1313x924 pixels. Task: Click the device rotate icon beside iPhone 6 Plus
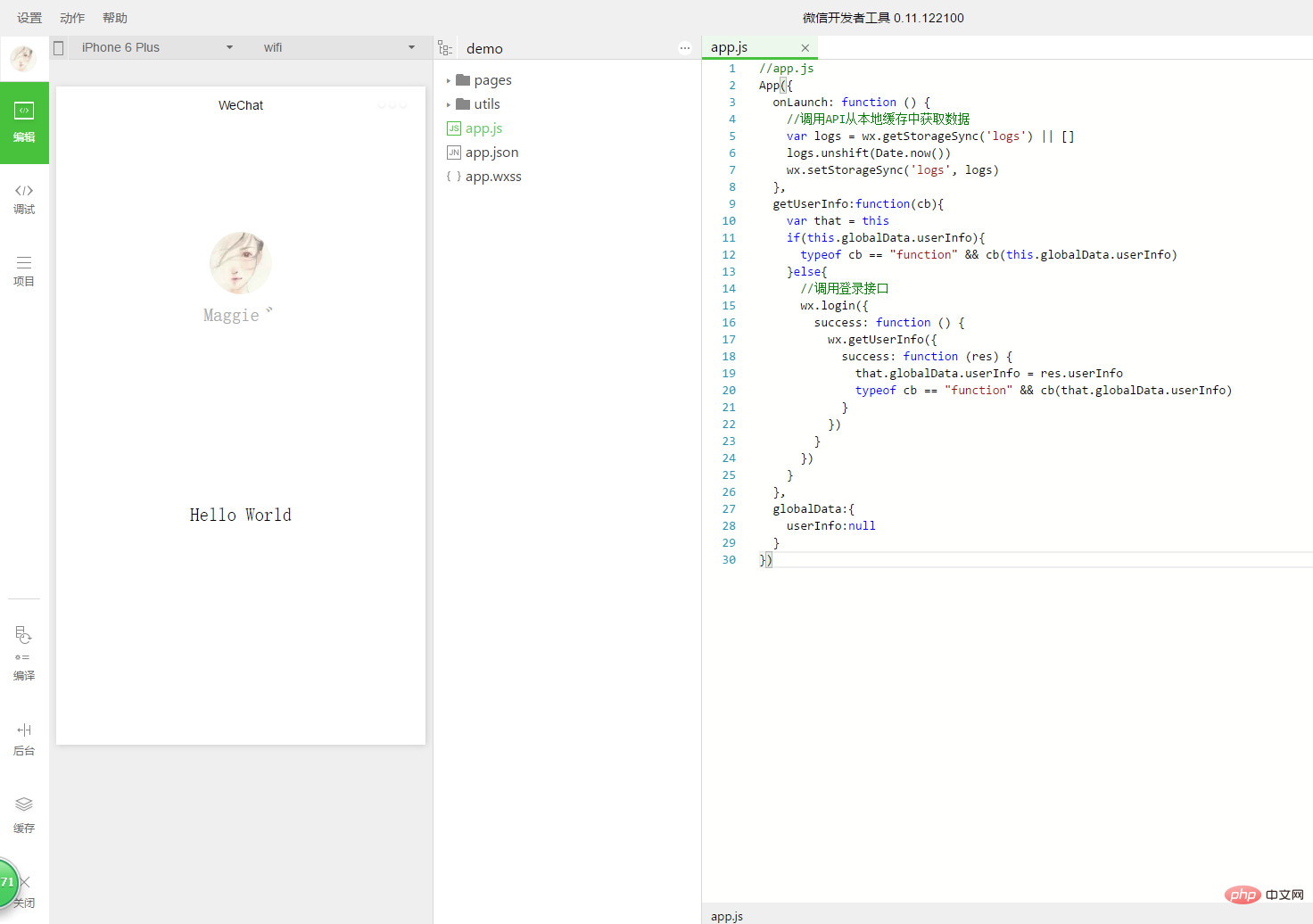(59, 48)
